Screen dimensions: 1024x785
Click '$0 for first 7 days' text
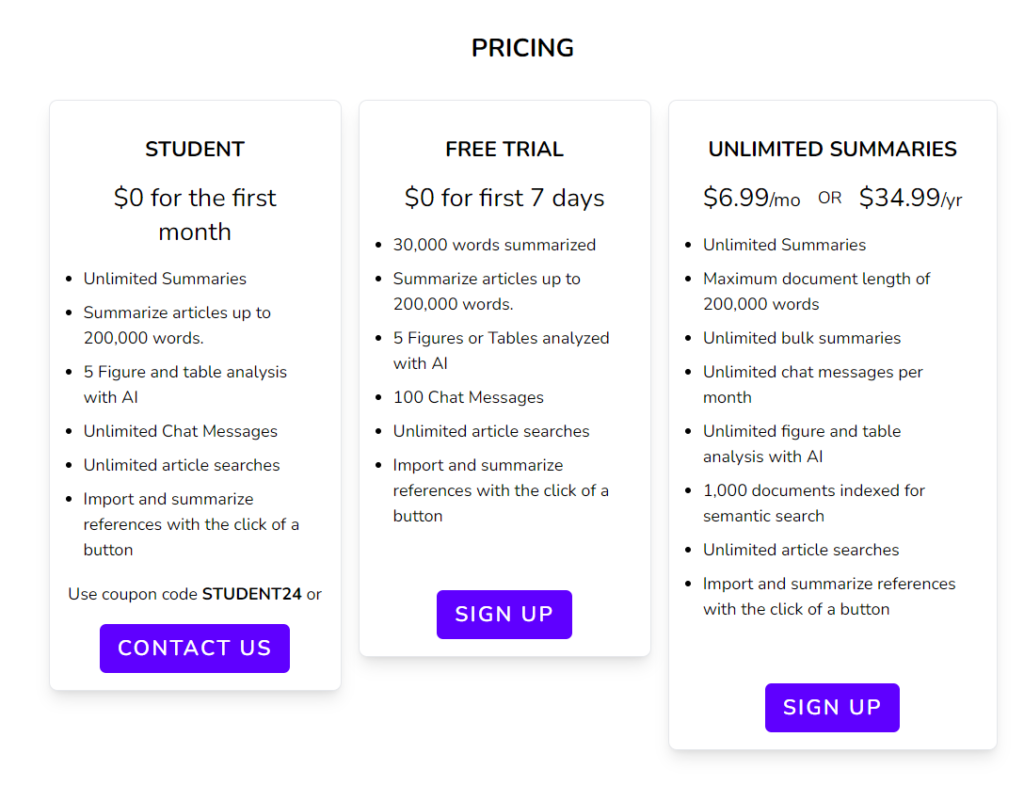[x=504, y=197]
